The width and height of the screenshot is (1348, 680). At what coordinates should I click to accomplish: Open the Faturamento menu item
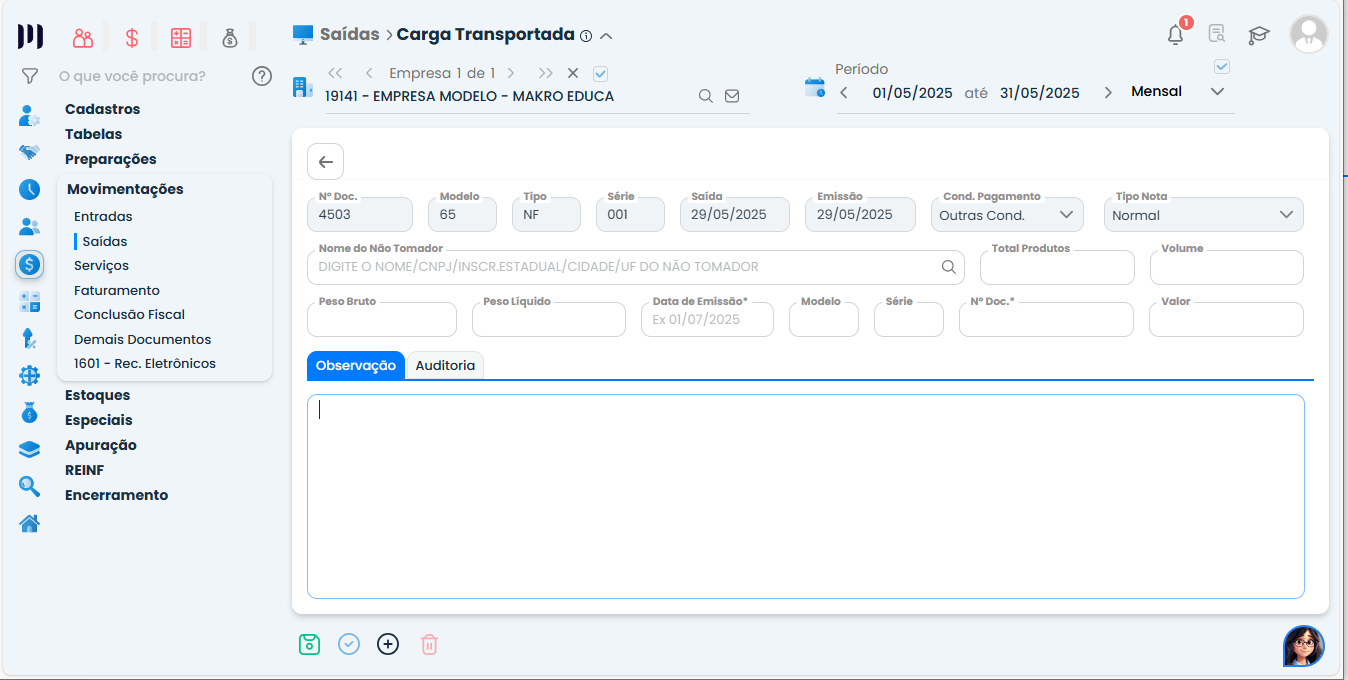pos(117,290)
